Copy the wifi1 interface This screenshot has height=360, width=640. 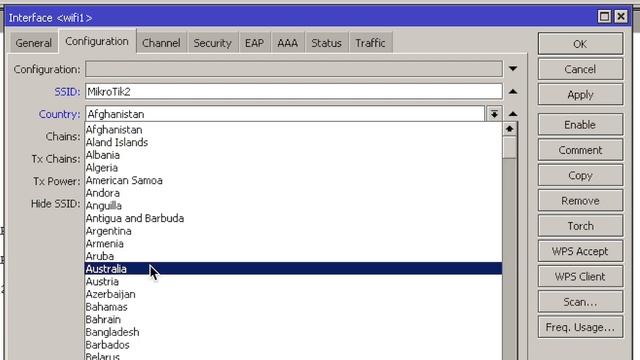click(x=580, y=176)
